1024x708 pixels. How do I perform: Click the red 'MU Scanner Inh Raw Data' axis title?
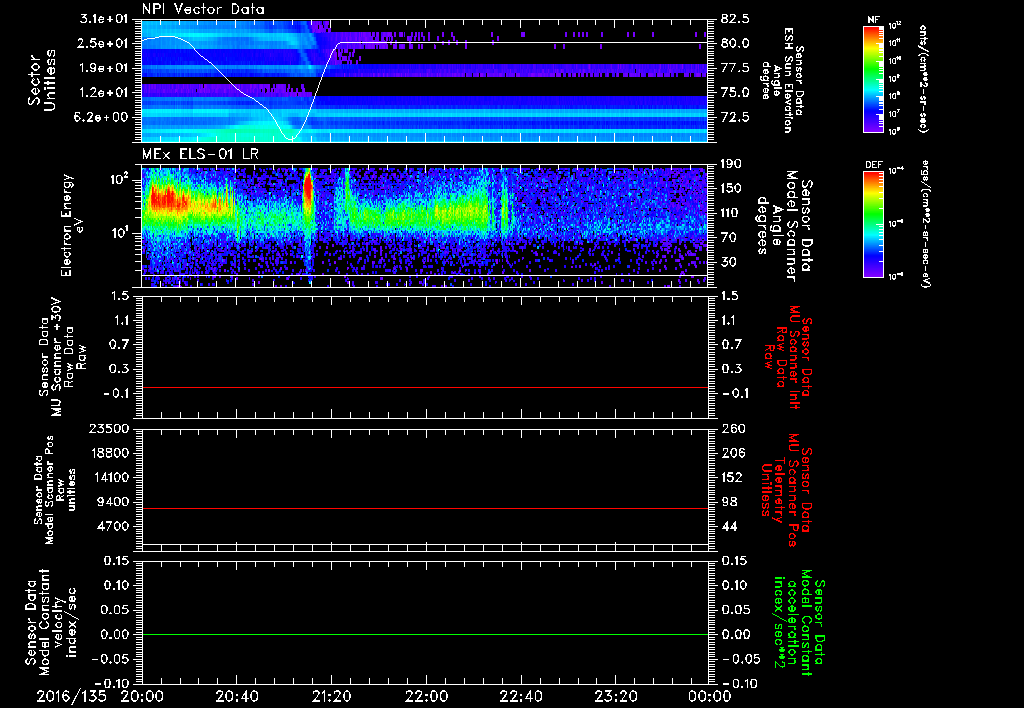pyautogui.click(x=788, y=357)
